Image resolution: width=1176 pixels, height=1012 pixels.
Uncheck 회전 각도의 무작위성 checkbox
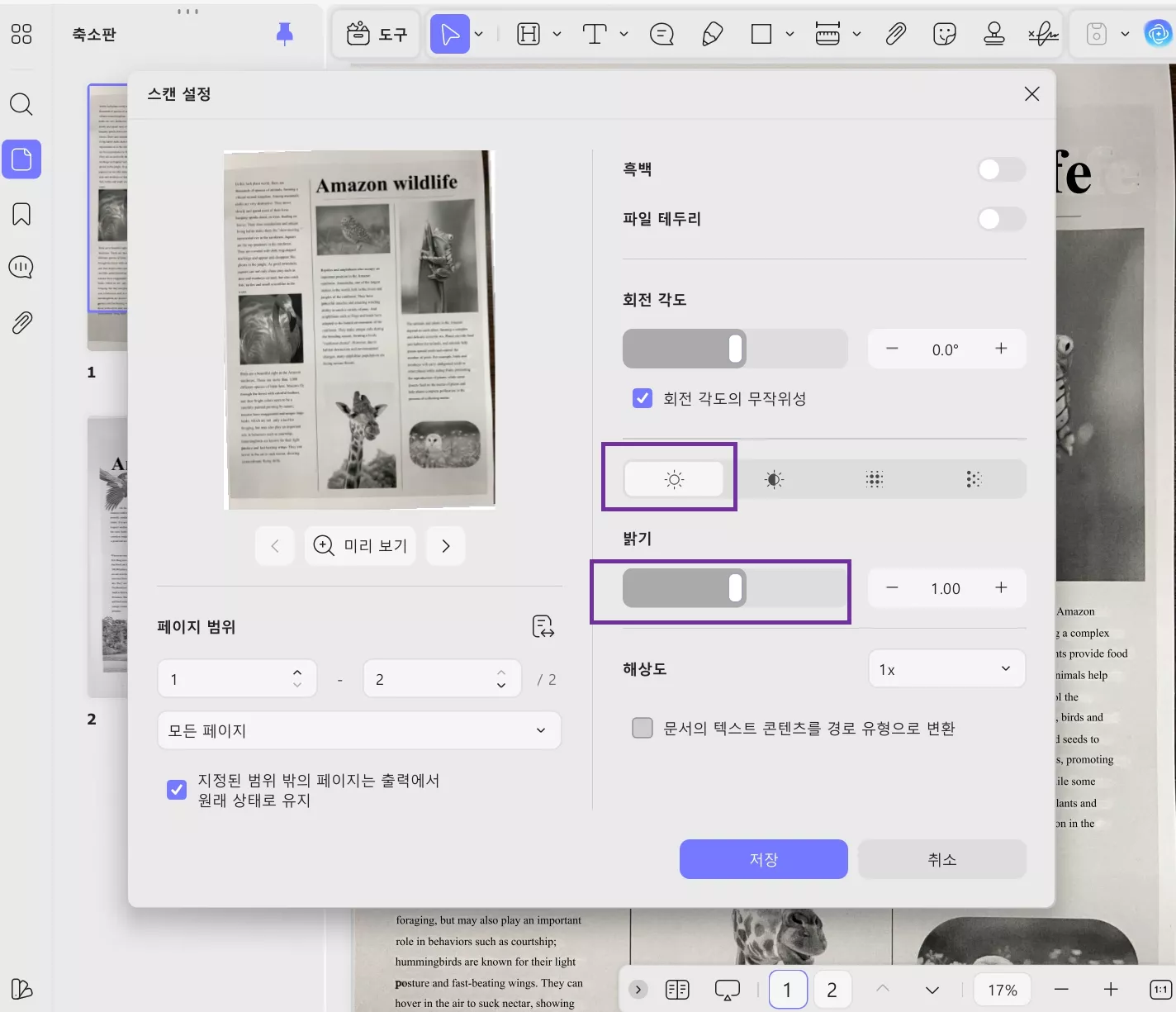(x=642, y=398)
